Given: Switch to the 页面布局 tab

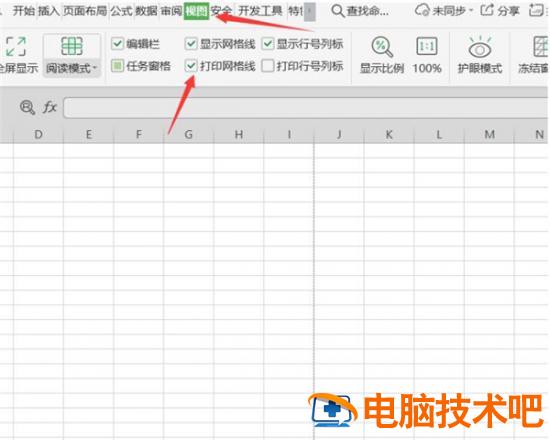Looking at the screenshot, I should (85, 11).
